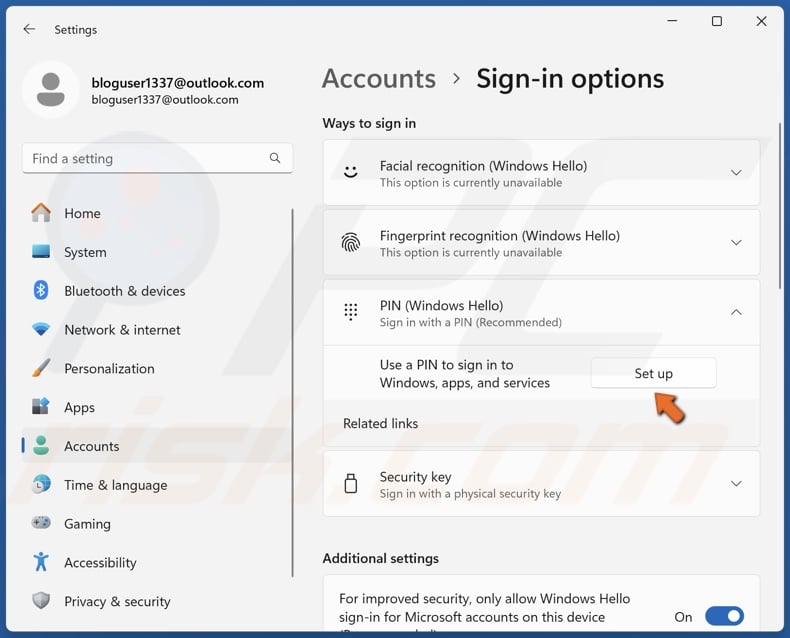790x638 pixels.
Task: Select the Personalization paintbrush icon
Action: tap(41, 368)
